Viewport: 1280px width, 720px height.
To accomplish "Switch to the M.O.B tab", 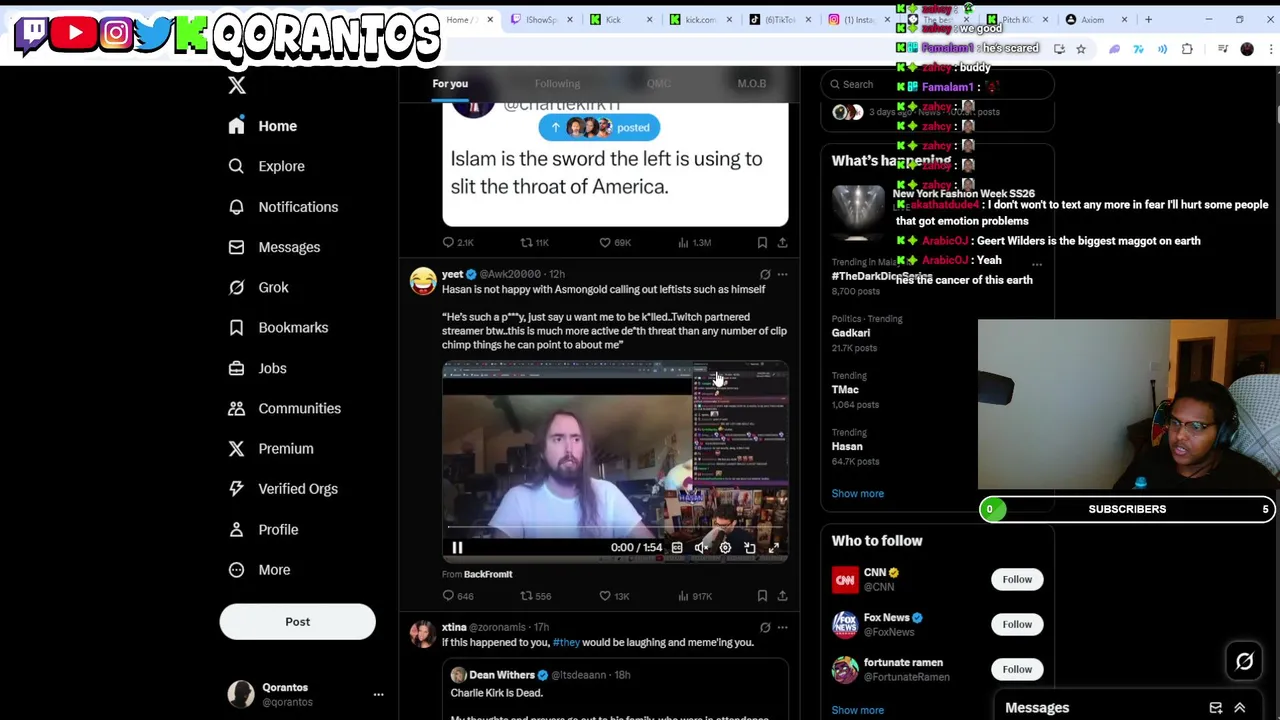I will coord(752,84).
